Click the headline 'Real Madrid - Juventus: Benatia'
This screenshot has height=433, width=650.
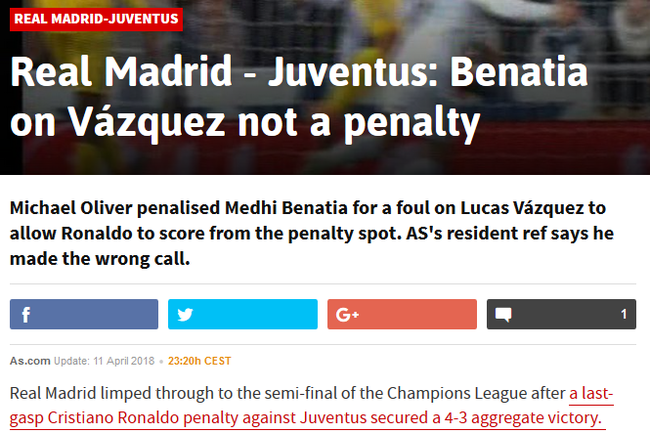point(299,71)
